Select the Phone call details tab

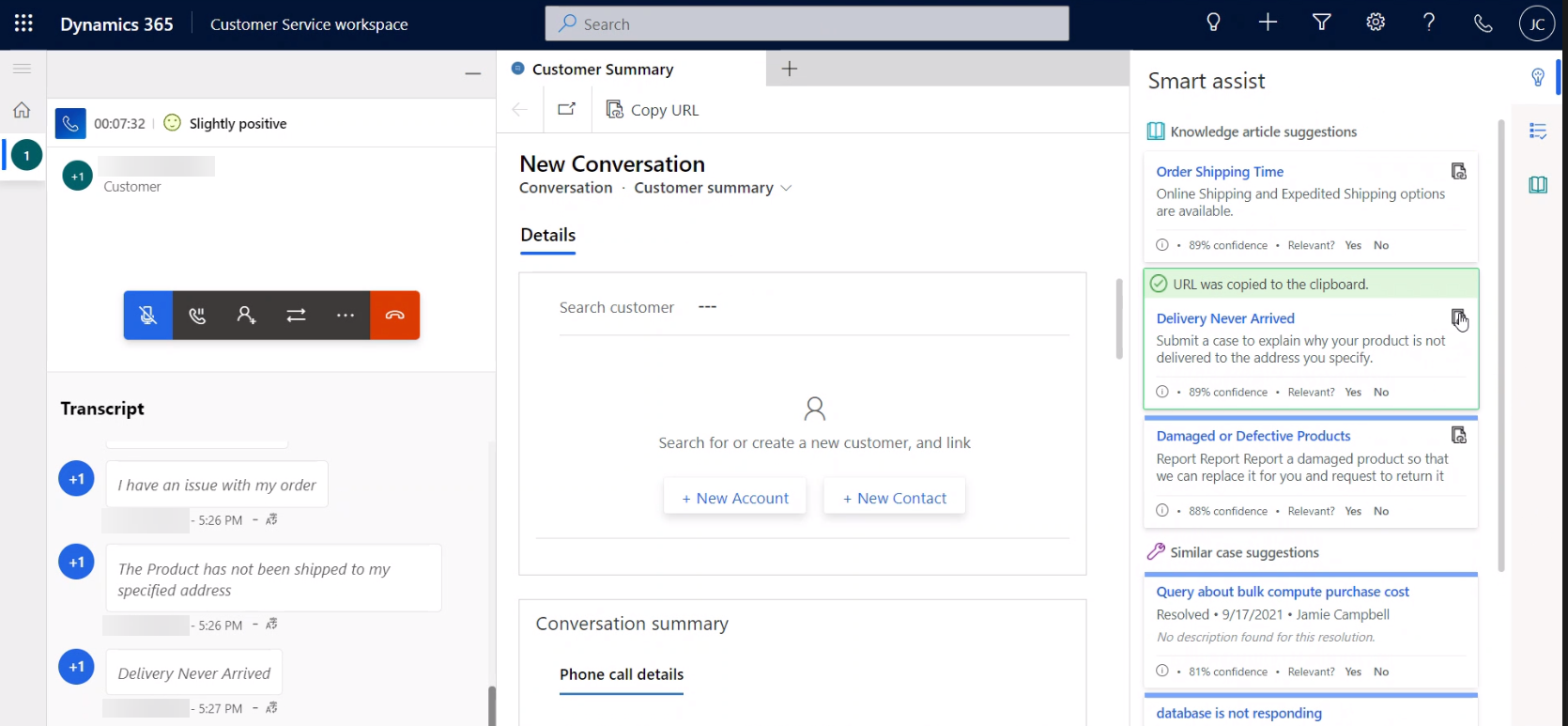click(622, 674)
